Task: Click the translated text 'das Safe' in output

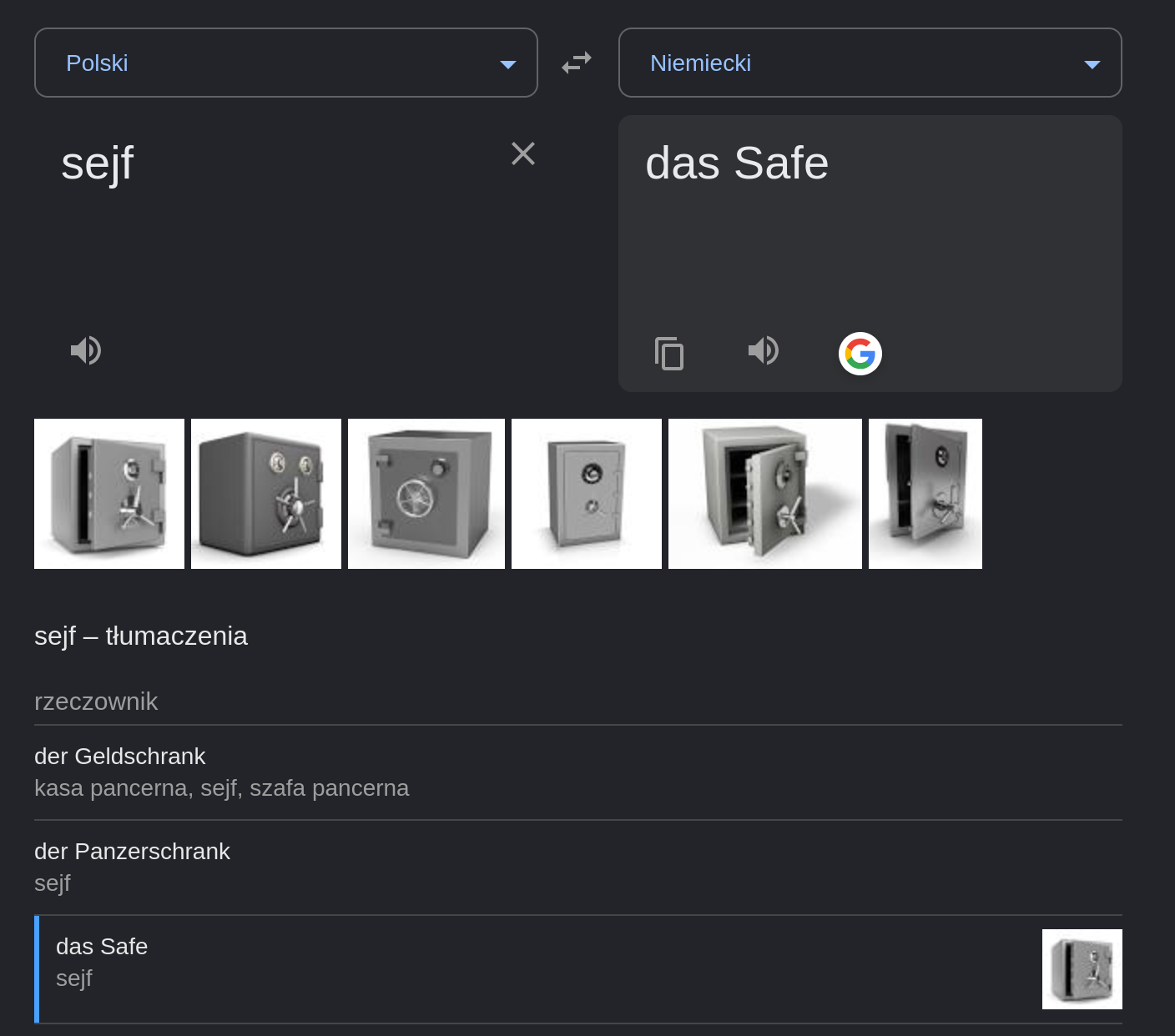Action: click(x=737, y=163)
